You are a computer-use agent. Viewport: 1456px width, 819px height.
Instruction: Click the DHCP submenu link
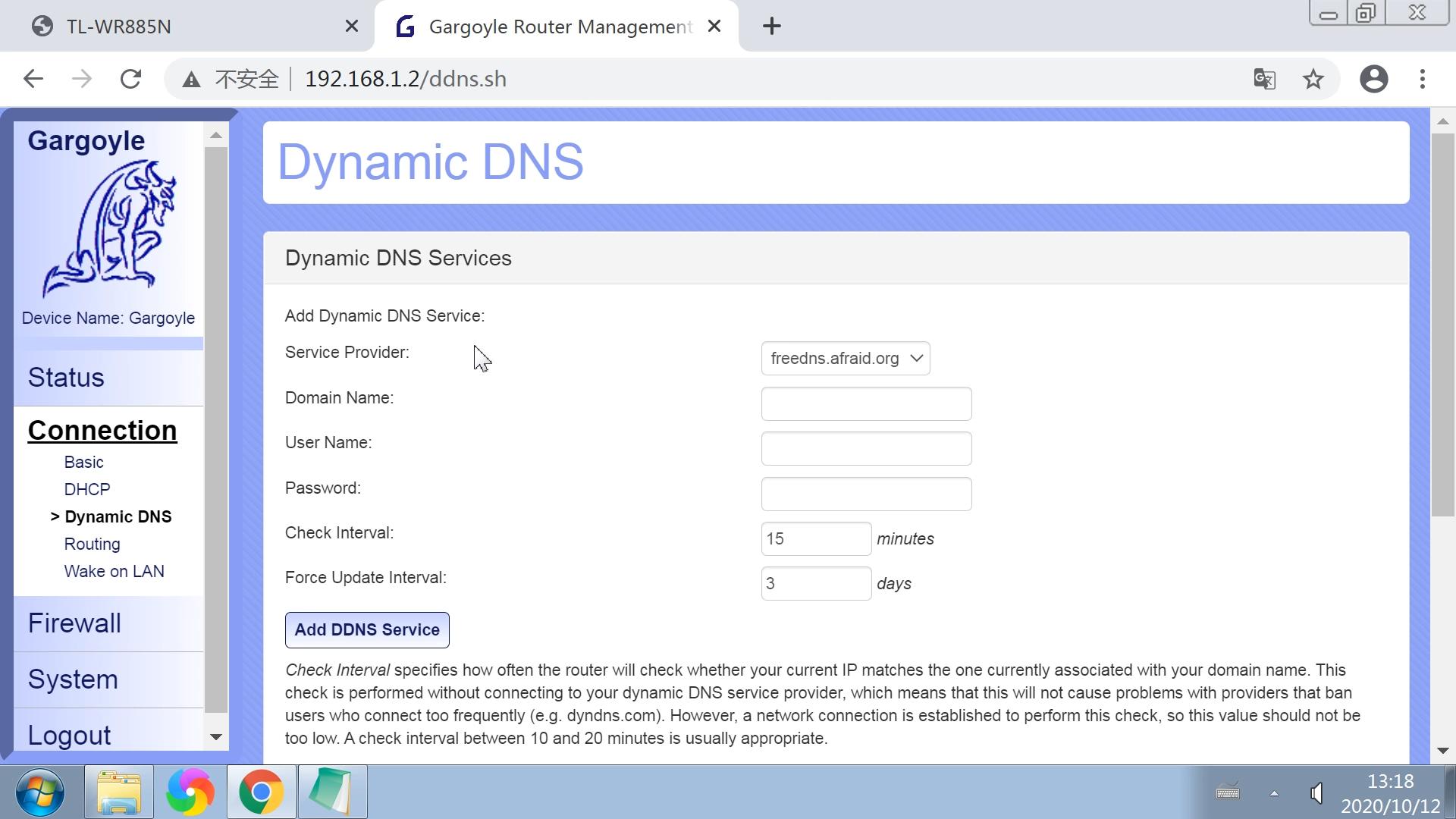click(88, 489)
